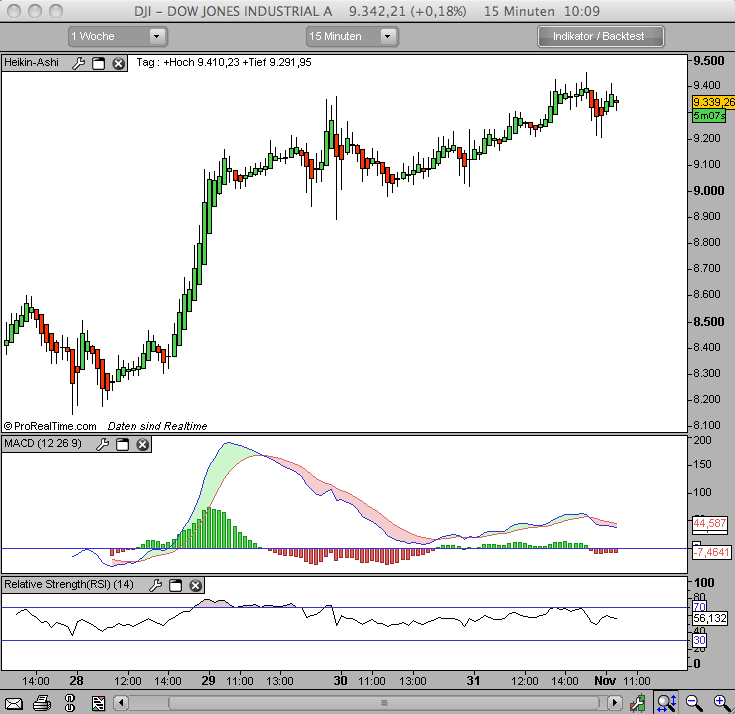Maximize the RSI indicator panel
735x714 pixels.
175,585
